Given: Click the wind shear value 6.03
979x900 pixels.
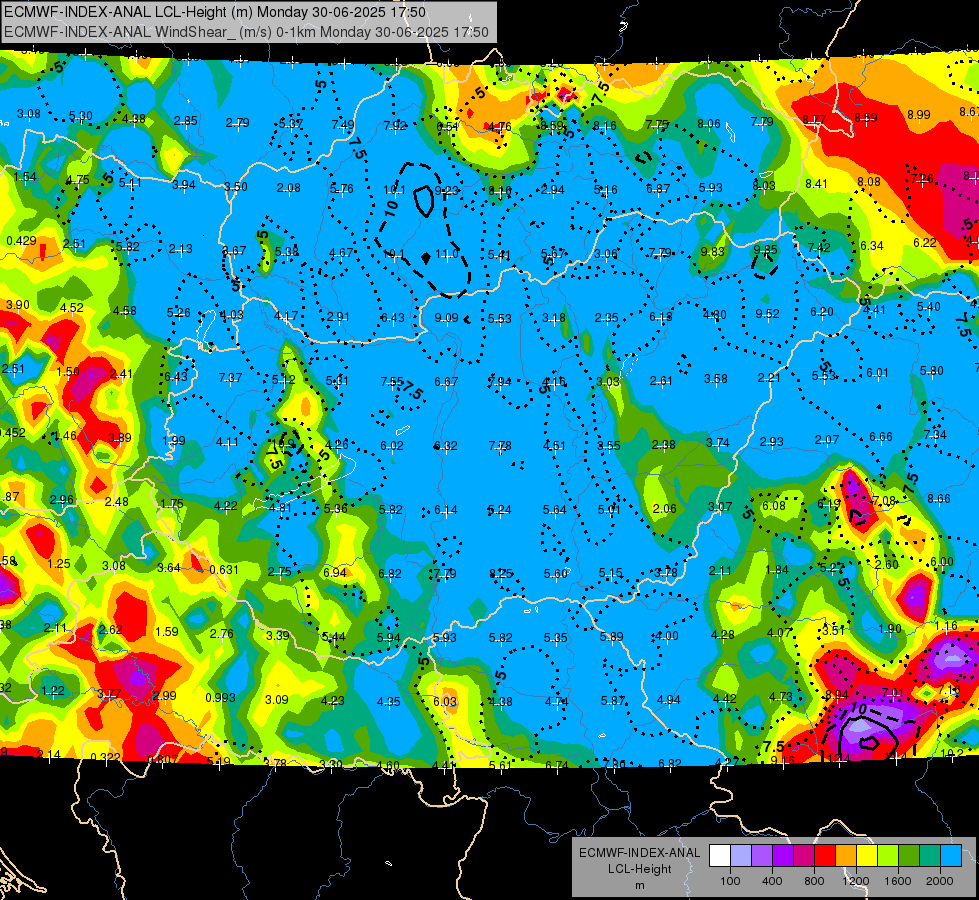Looking at the screenshot, I should point(445,701).
